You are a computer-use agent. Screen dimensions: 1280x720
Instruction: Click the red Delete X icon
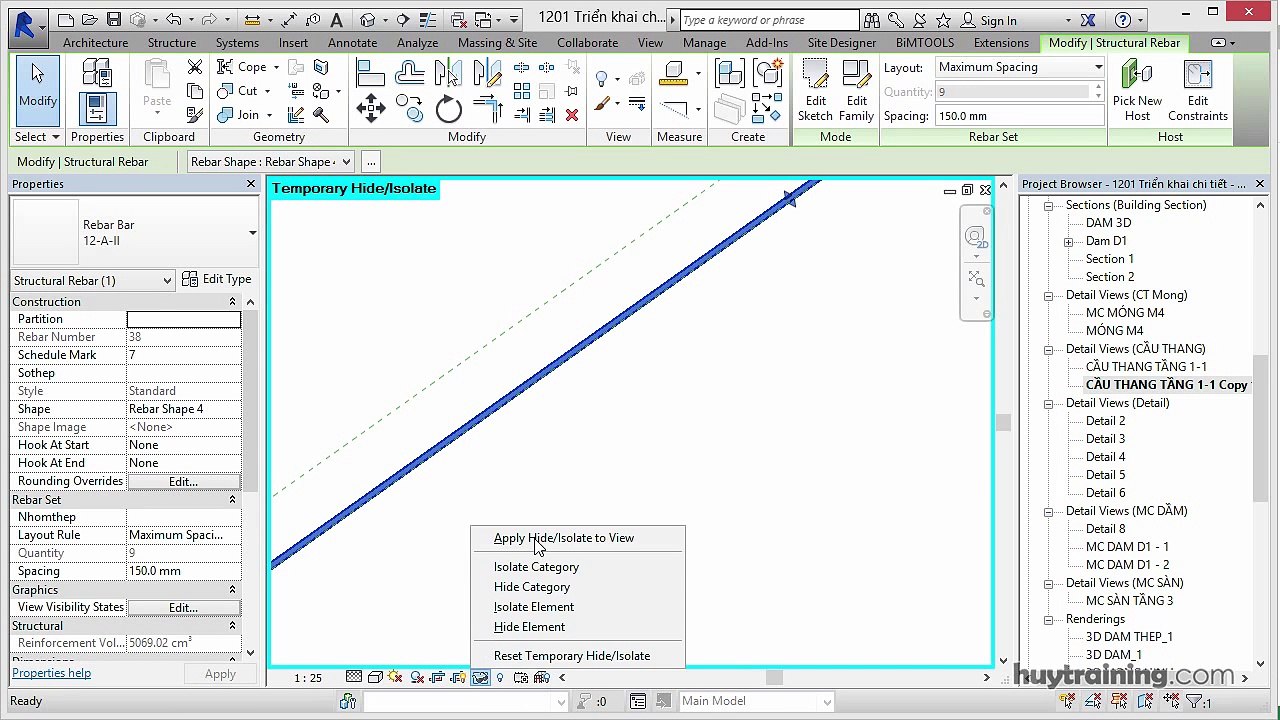click(571, 115)
